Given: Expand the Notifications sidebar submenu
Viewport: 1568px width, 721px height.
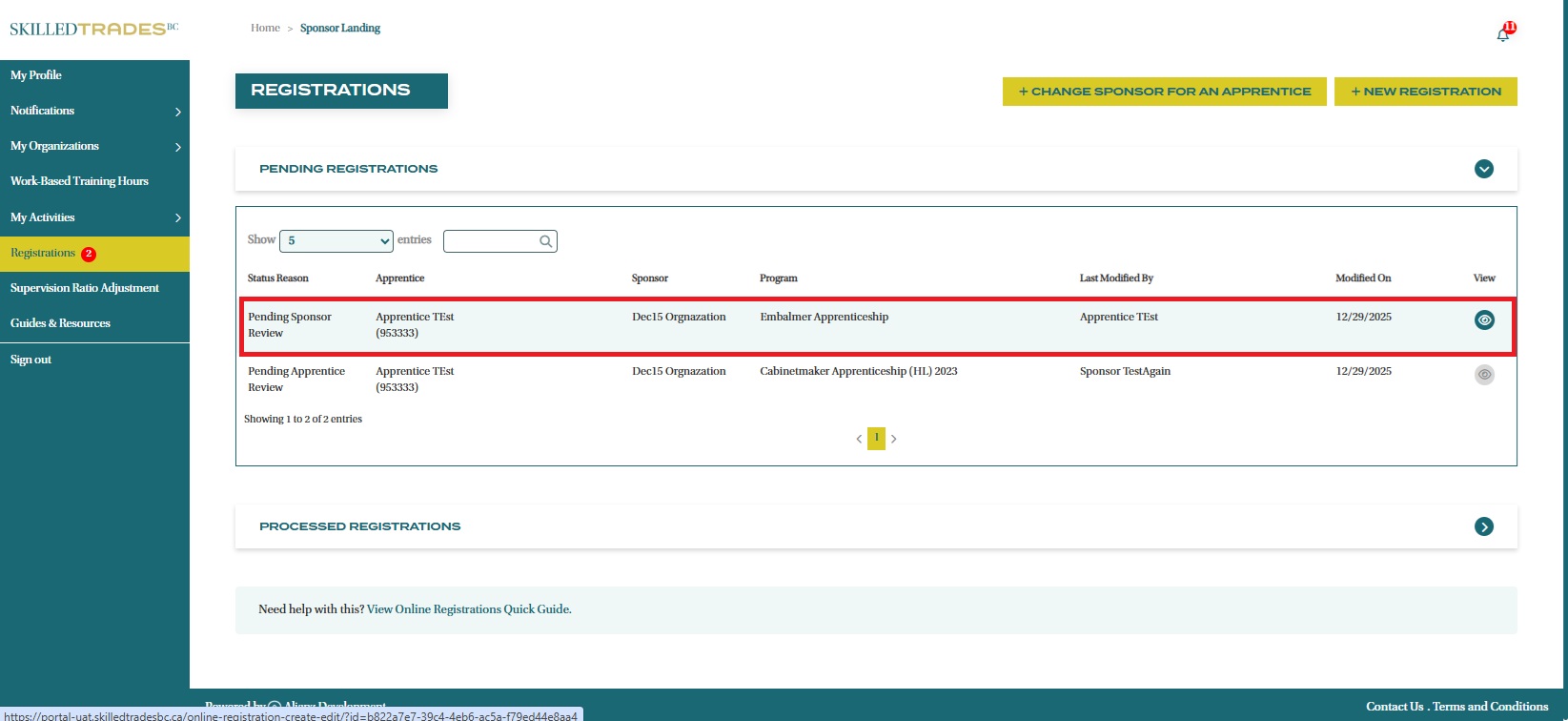Looking at the screenshot, I should click(x=177, y=112).
